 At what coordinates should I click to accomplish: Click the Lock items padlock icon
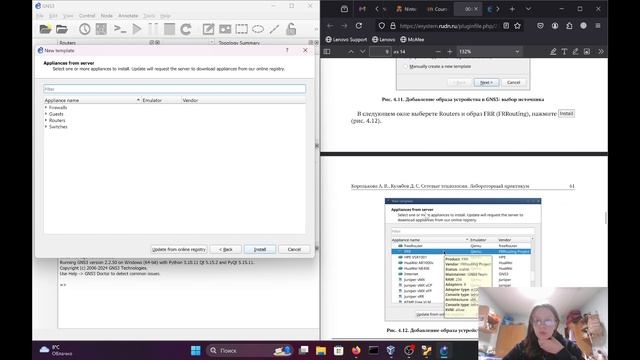[291, 29]
